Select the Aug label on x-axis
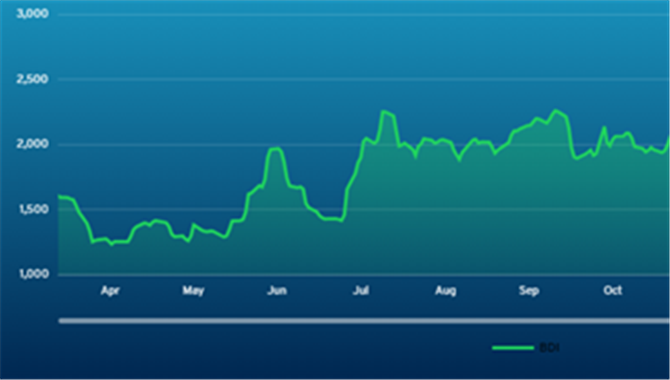The height and width of the screenshot is (380, 670). point(446,291)
